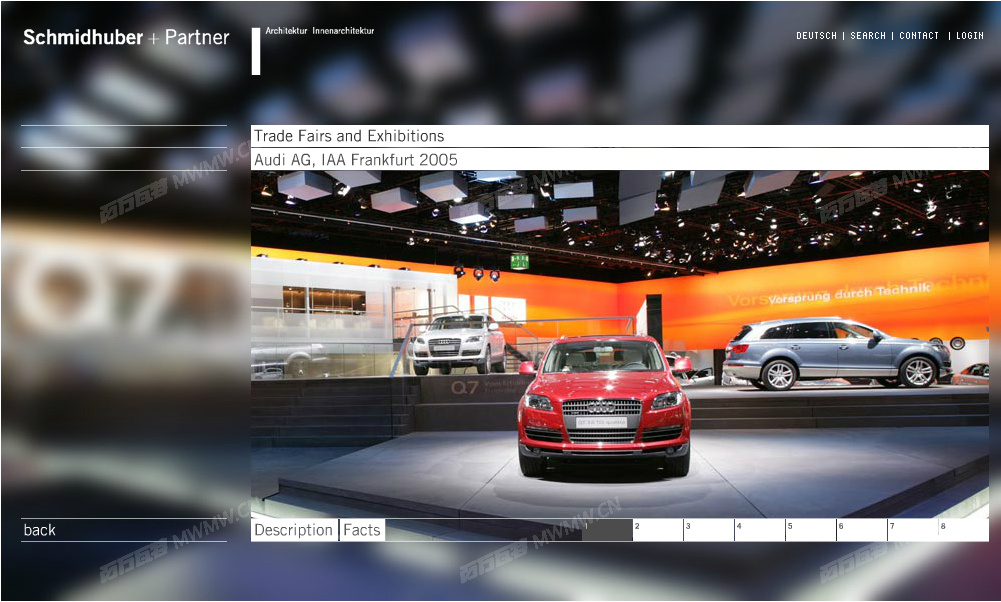Viewport: 1001px width, 602px height.
Task: Select image number 5
Action: [811, 530]
